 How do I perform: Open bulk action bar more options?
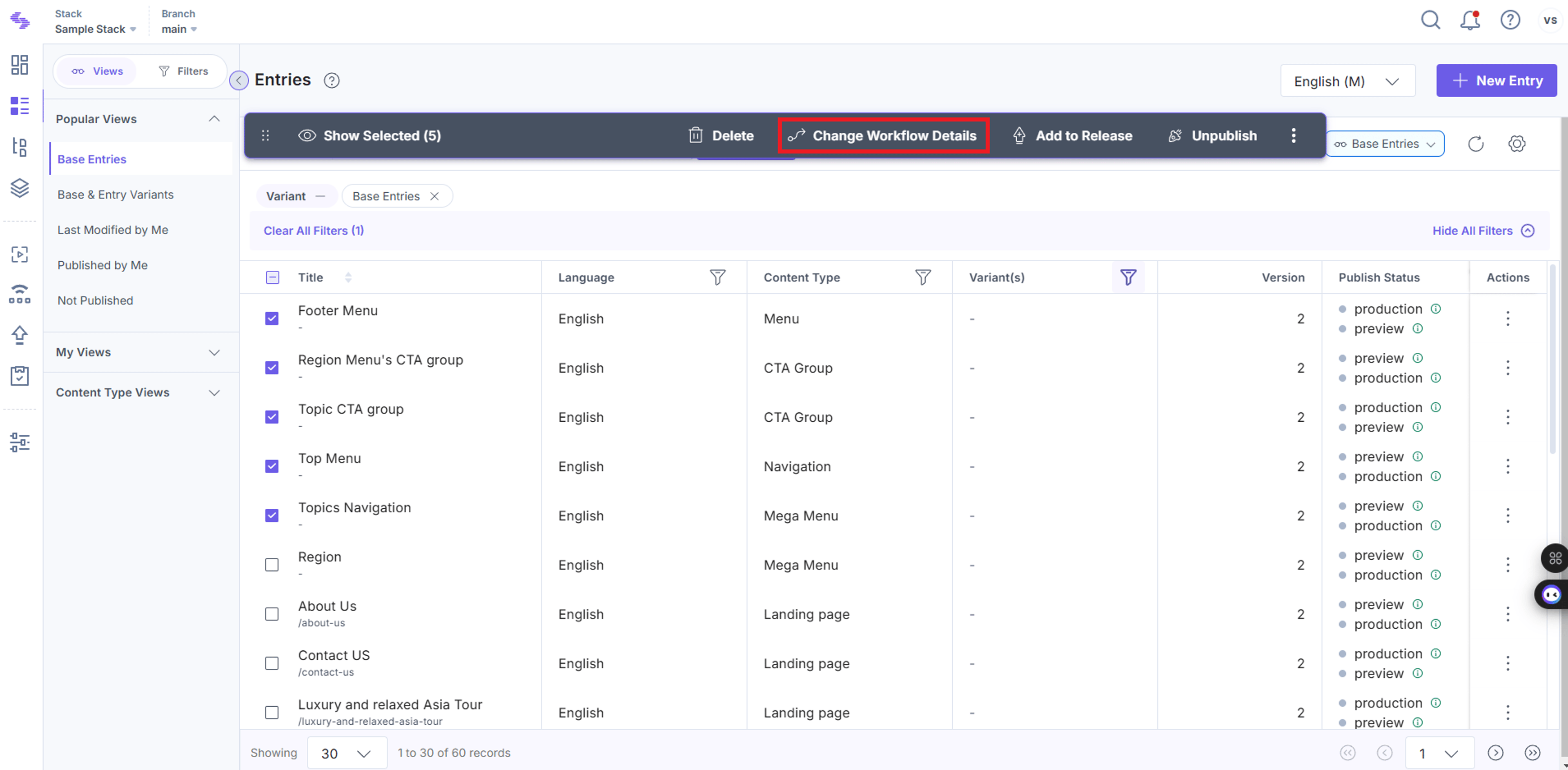coord(1294,136)
